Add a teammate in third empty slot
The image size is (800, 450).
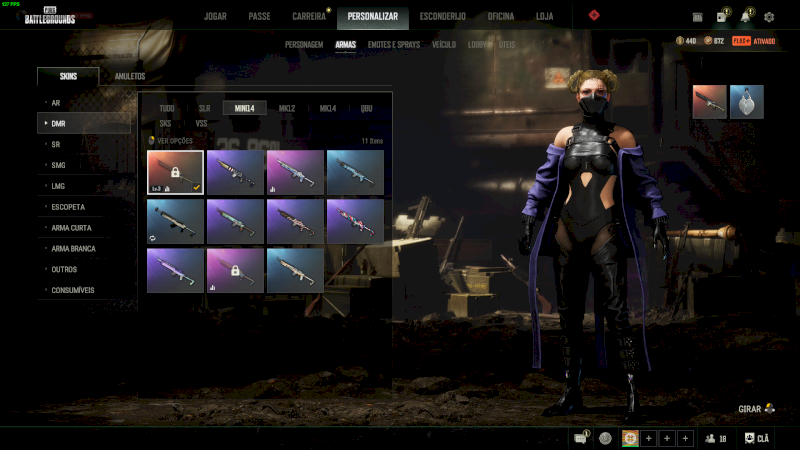(685, 438)
